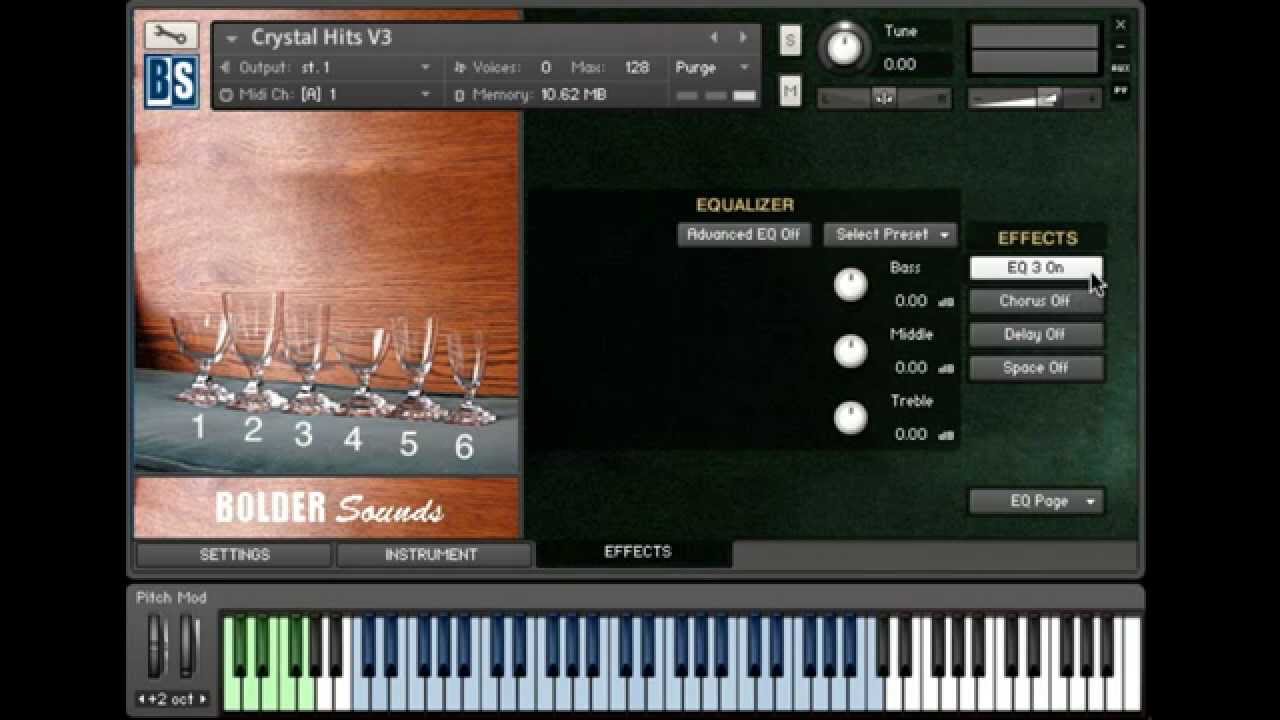Toggle the Mute M button

pyautogui.click(x=790, y=91)
